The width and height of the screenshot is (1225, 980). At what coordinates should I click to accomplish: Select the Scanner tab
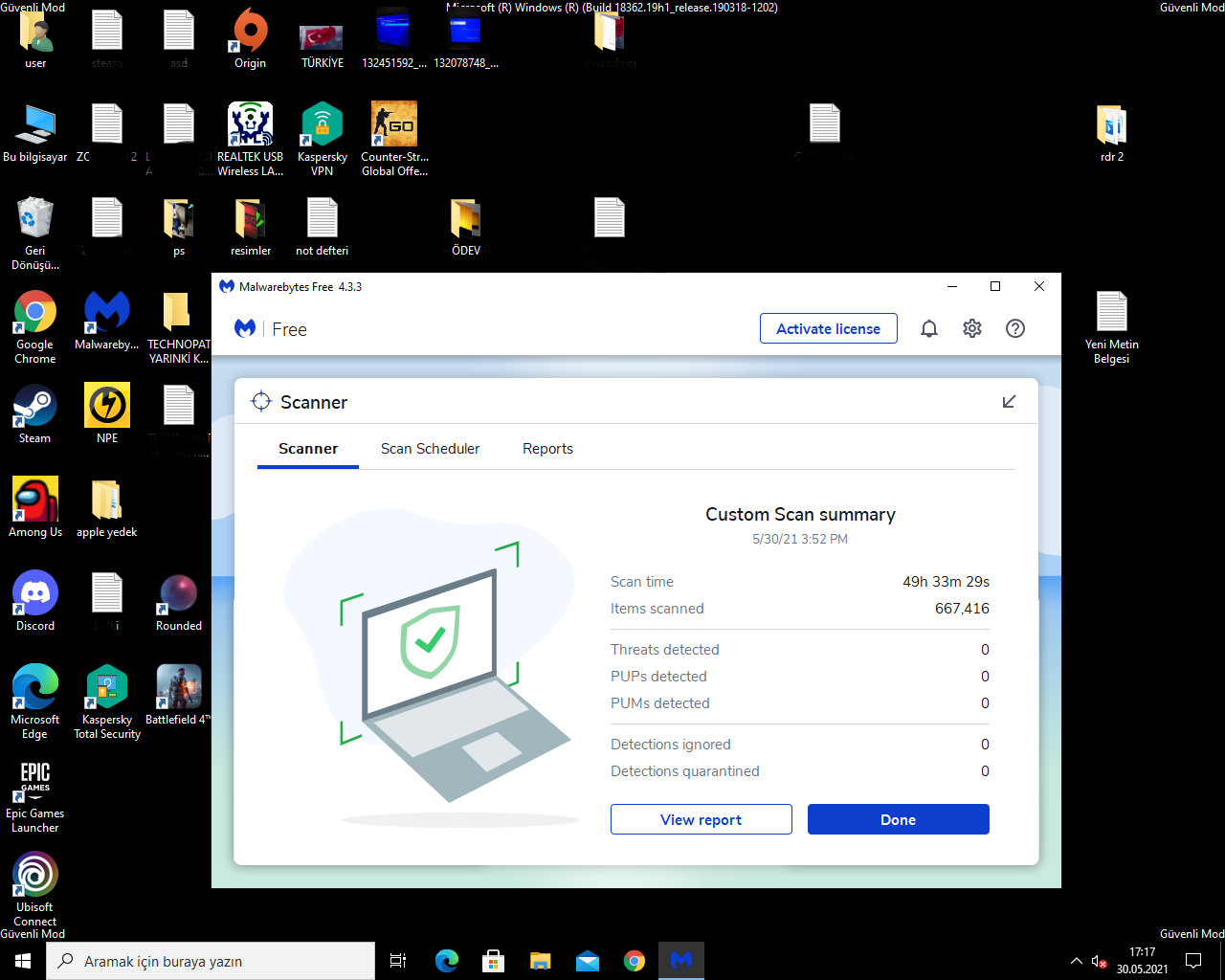pos(308,449)
